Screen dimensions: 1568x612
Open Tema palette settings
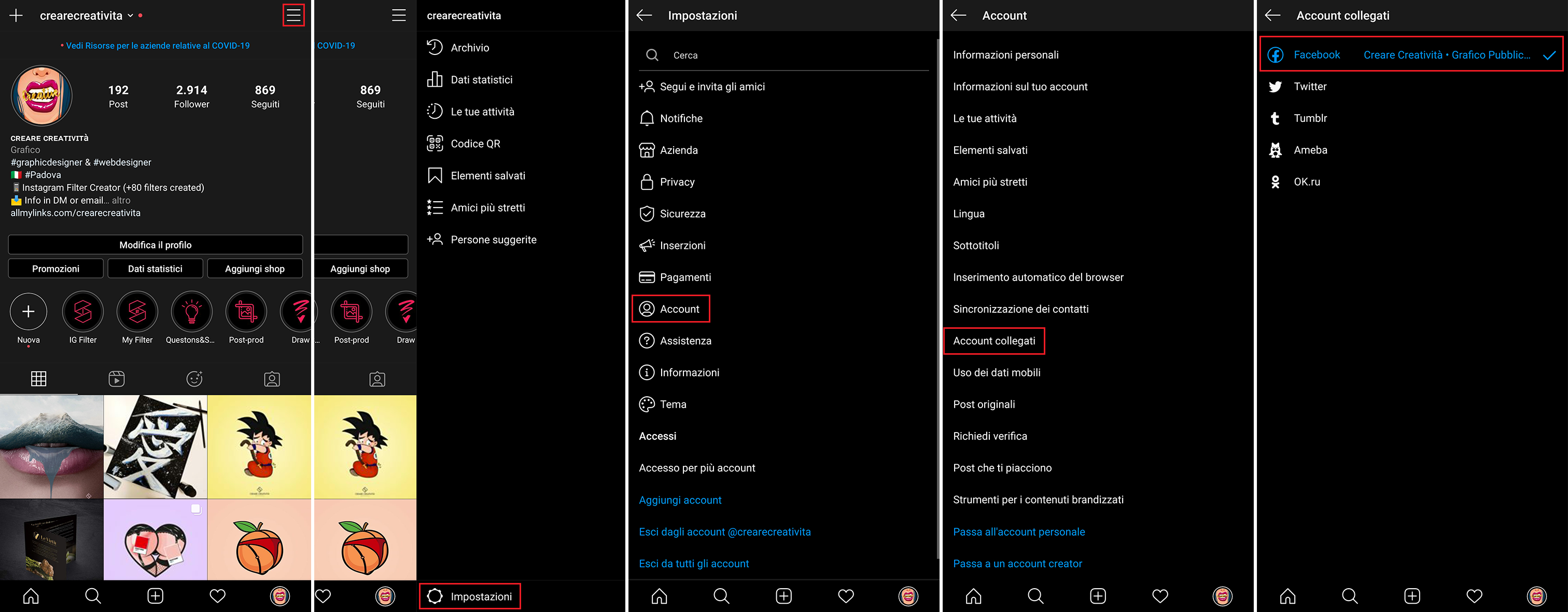pyautogui.click(x=662, y=405)
